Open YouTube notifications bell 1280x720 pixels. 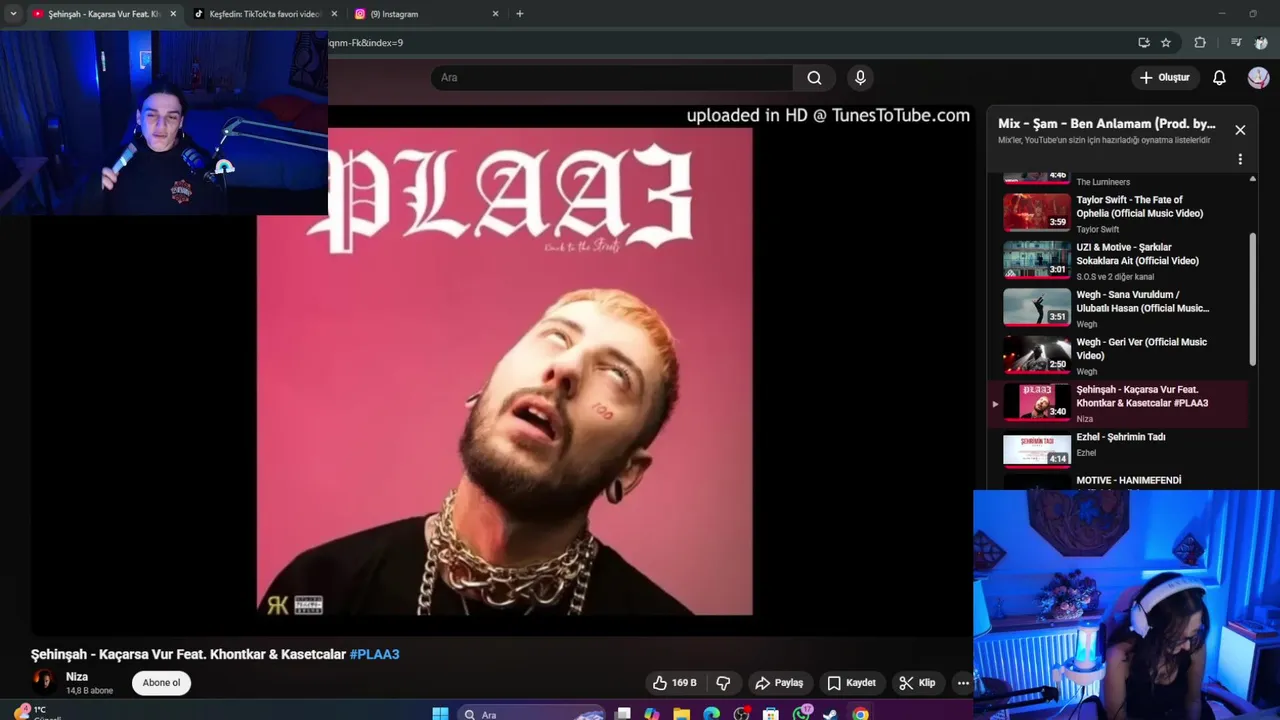point(1219,78)
